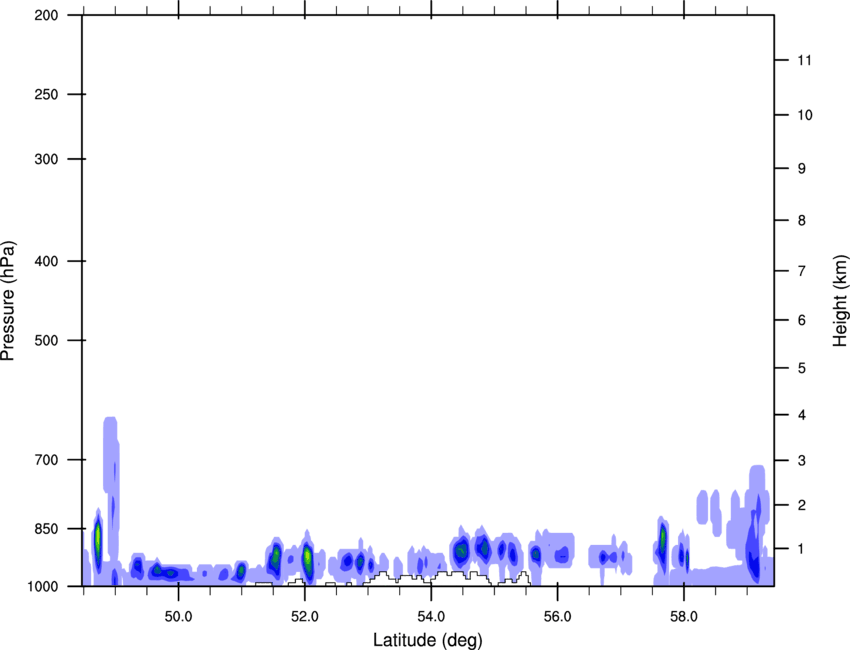The image size is (850, 650).
Task: Click the 7 km height label
Action: 802,271
